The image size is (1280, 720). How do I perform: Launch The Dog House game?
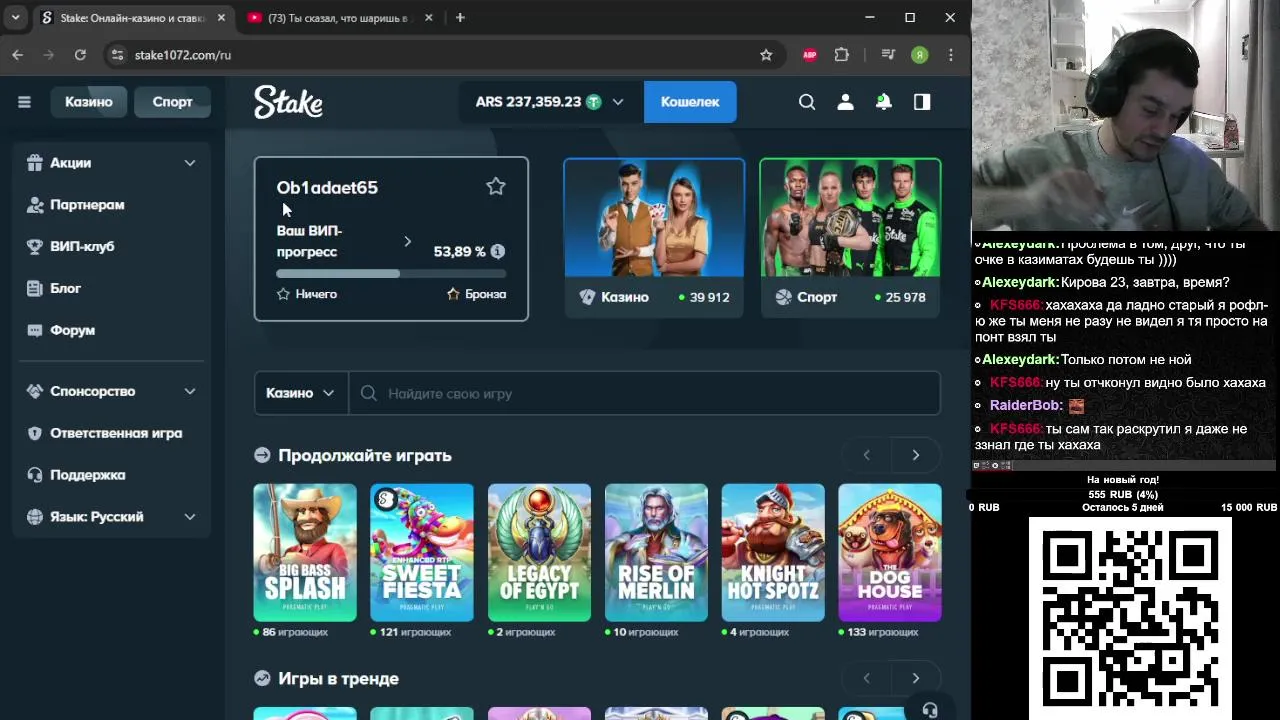pos(890,553)
